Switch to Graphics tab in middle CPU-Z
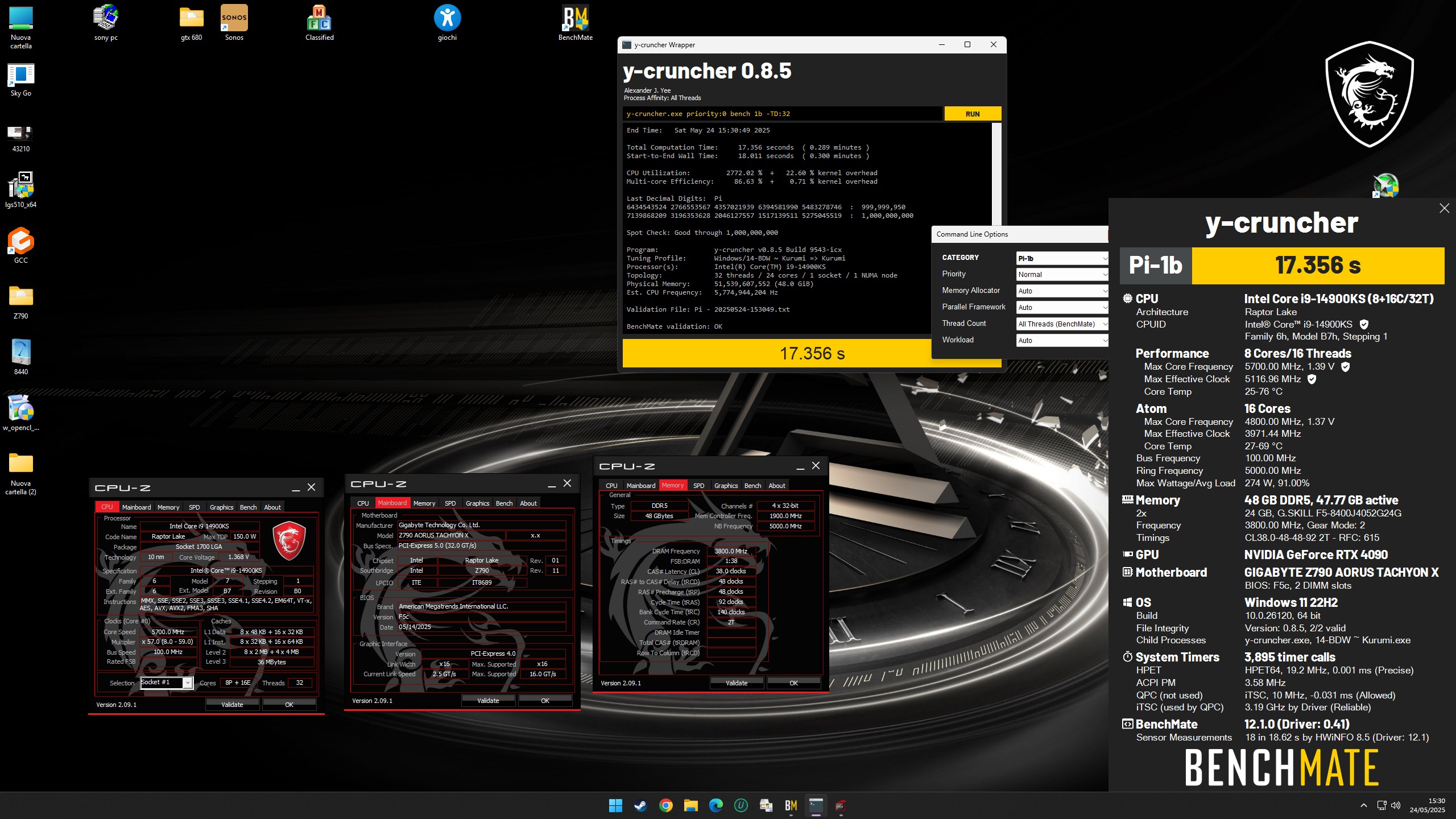 point(477,503)
